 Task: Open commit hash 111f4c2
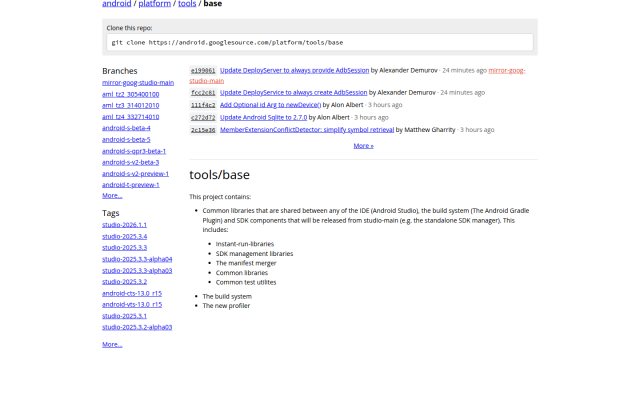203,105
